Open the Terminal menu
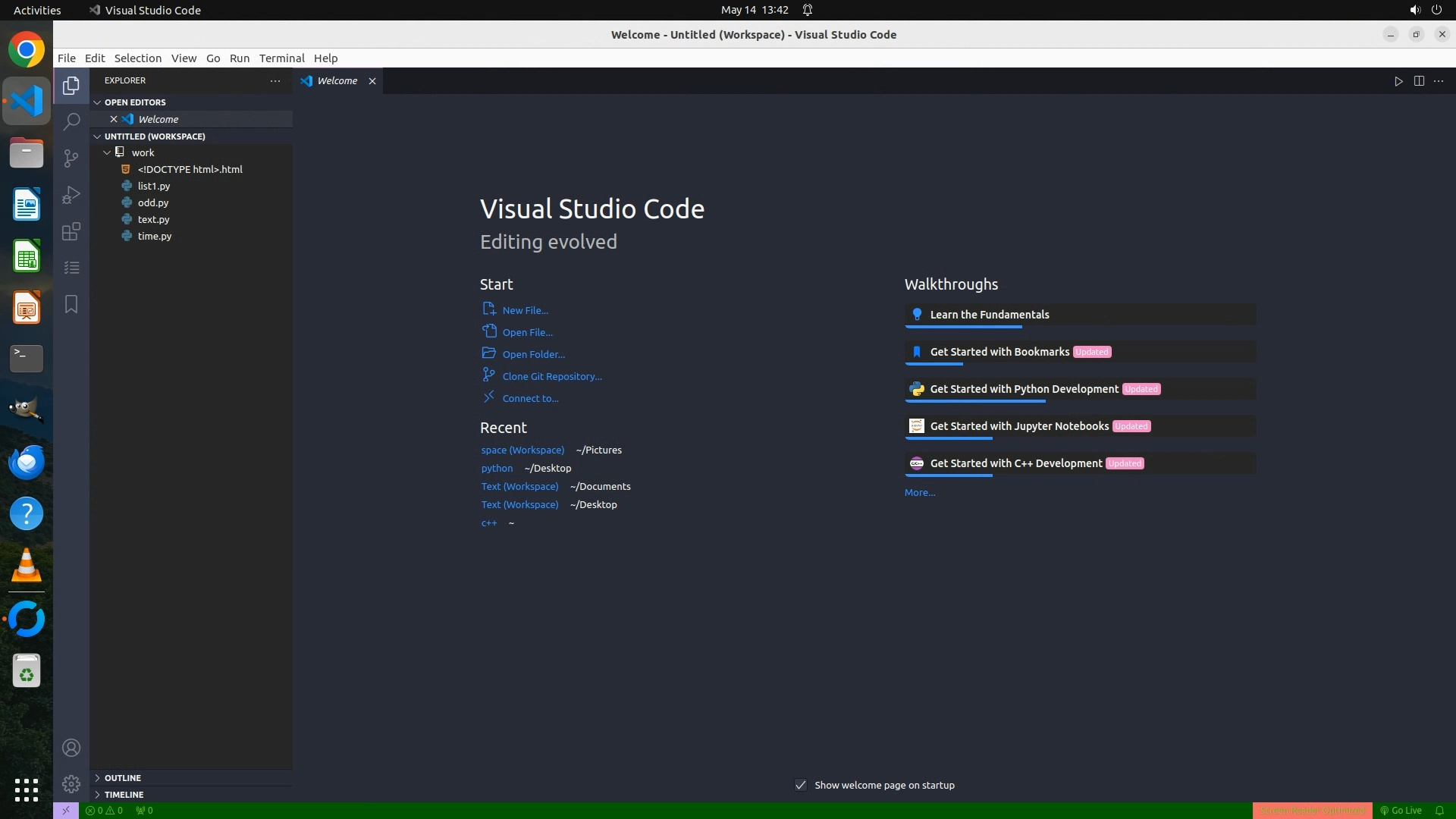 (x=281, y=58)
